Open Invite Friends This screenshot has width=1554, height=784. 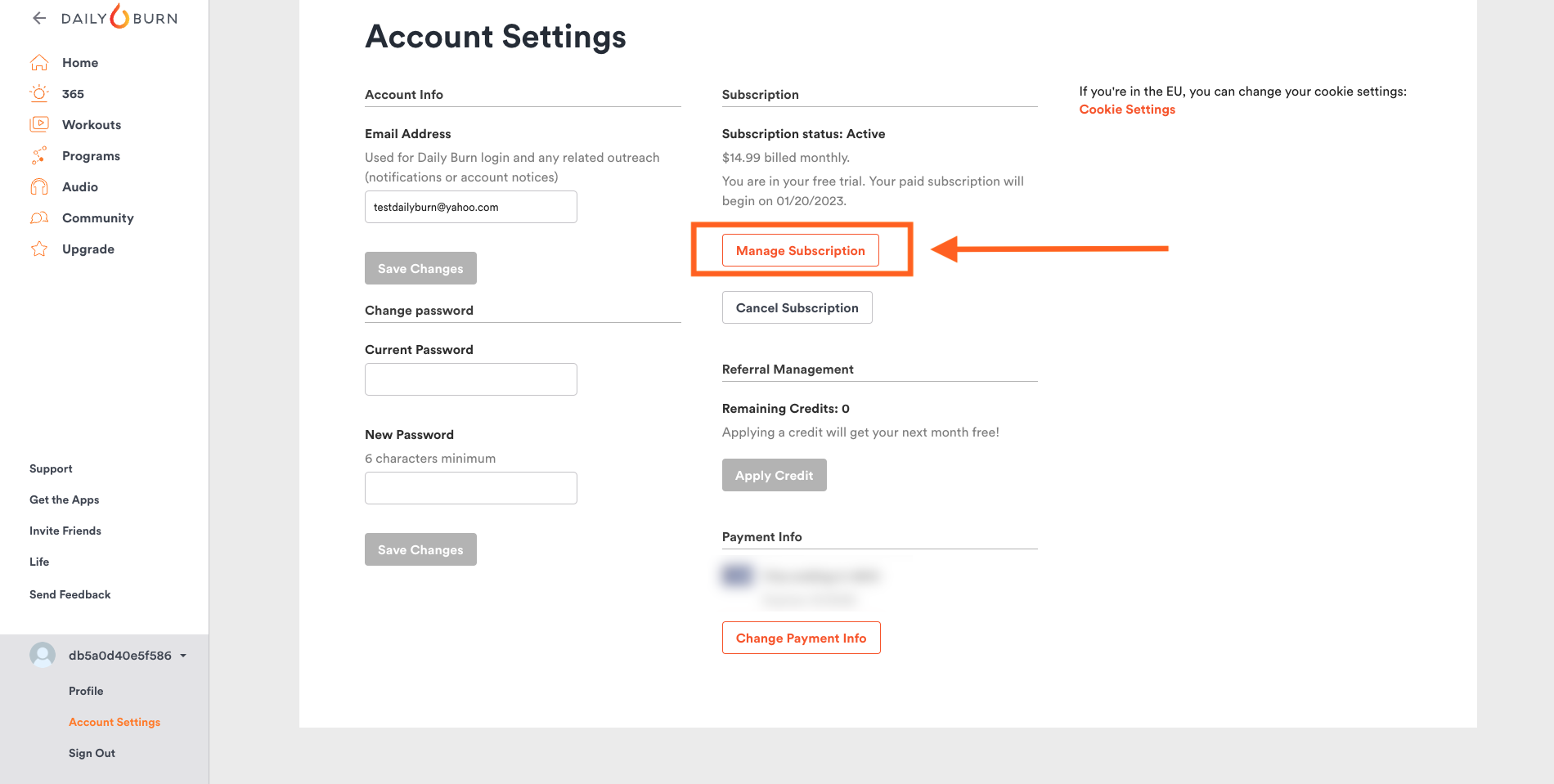pyautogui.click(x=65, y=531)
